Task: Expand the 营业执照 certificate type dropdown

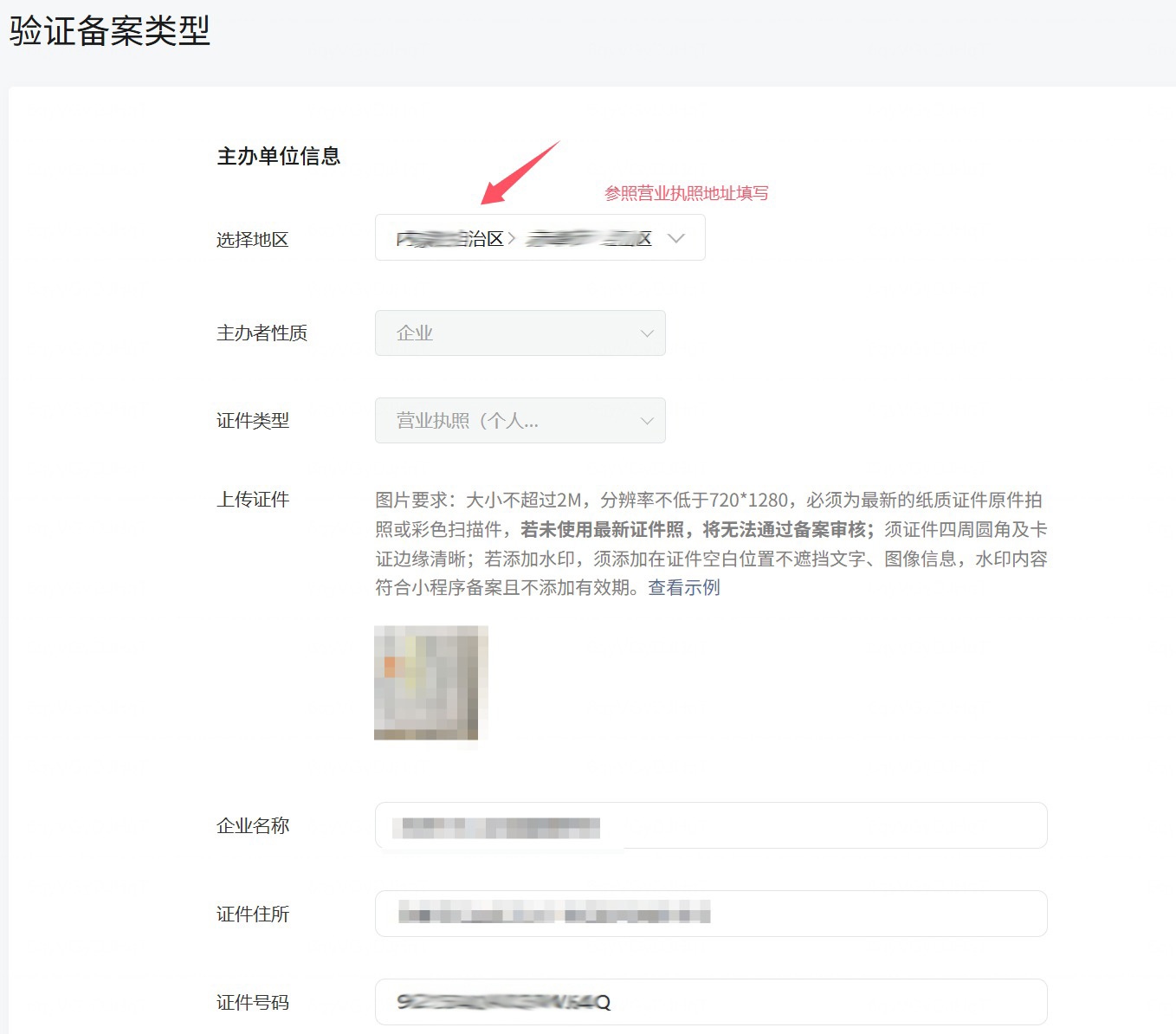Action: [520, 421]
